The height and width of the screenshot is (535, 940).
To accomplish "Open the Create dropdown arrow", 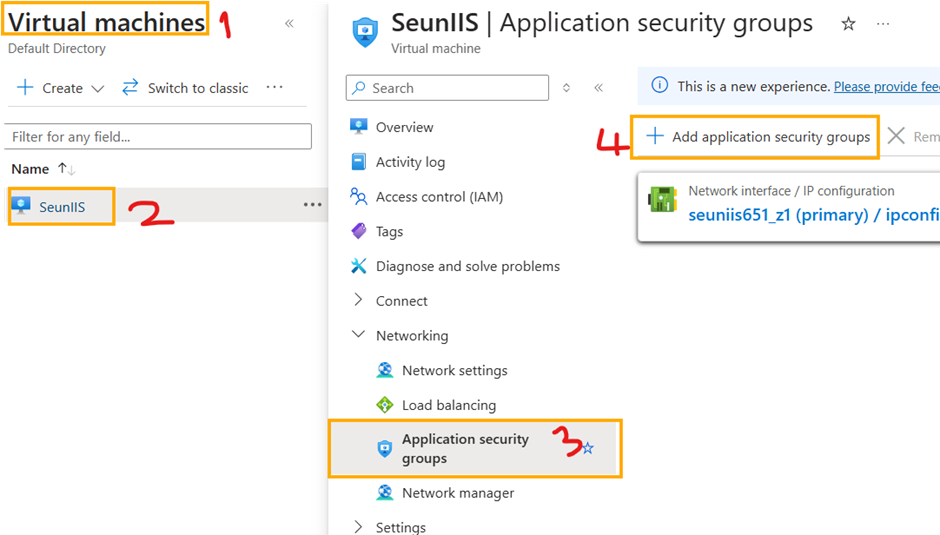I will click(x=98, y=88).
